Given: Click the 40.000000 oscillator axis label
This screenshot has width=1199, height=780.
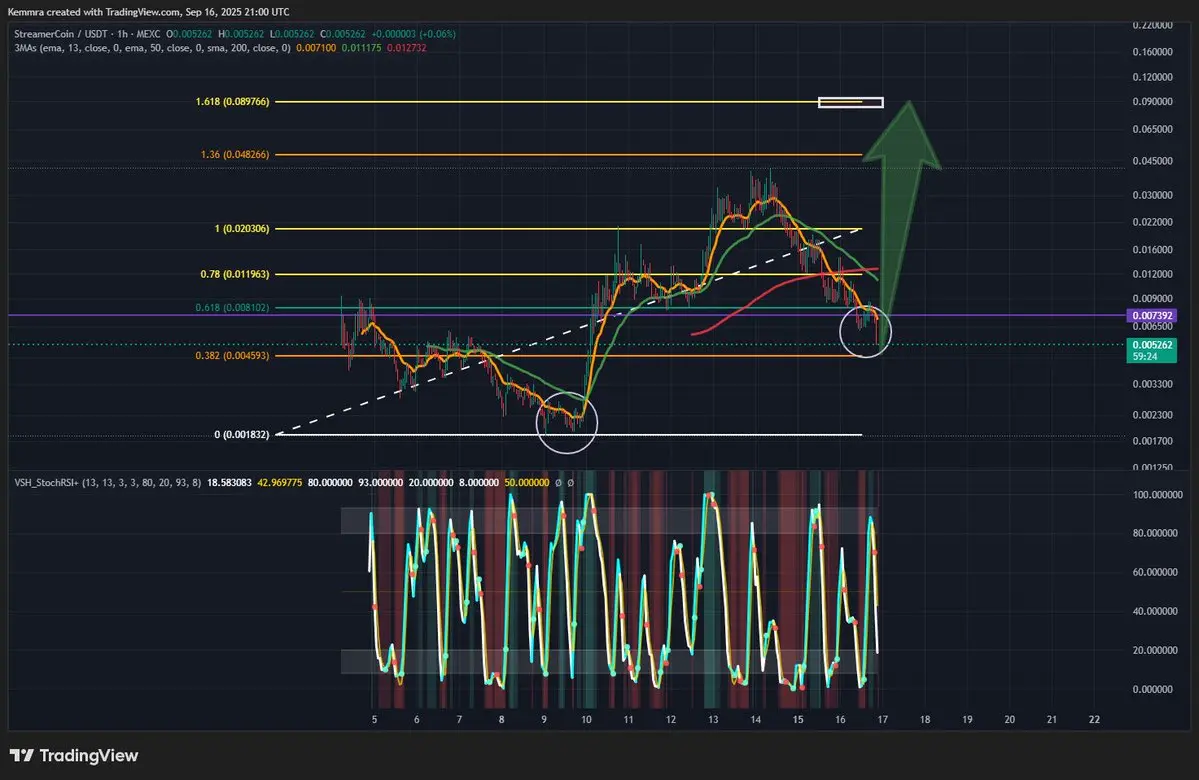Looking at the screenshot, I should click(x=1155, y=611).
